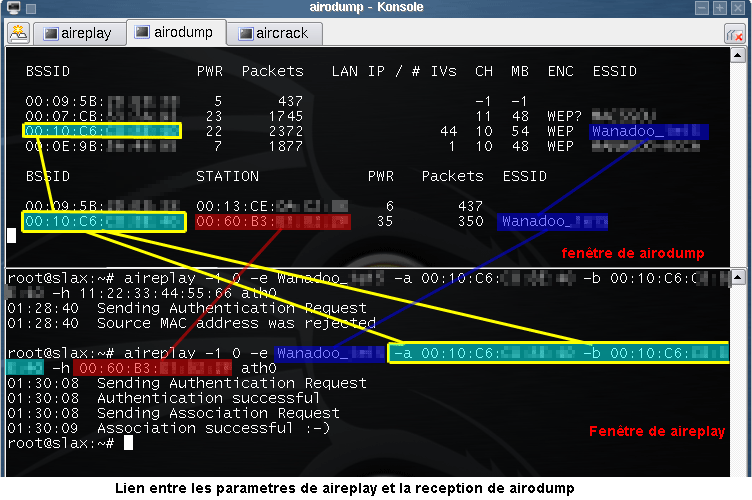Click the Packets header in first table
752x500 pixels.
coord(272,71)
